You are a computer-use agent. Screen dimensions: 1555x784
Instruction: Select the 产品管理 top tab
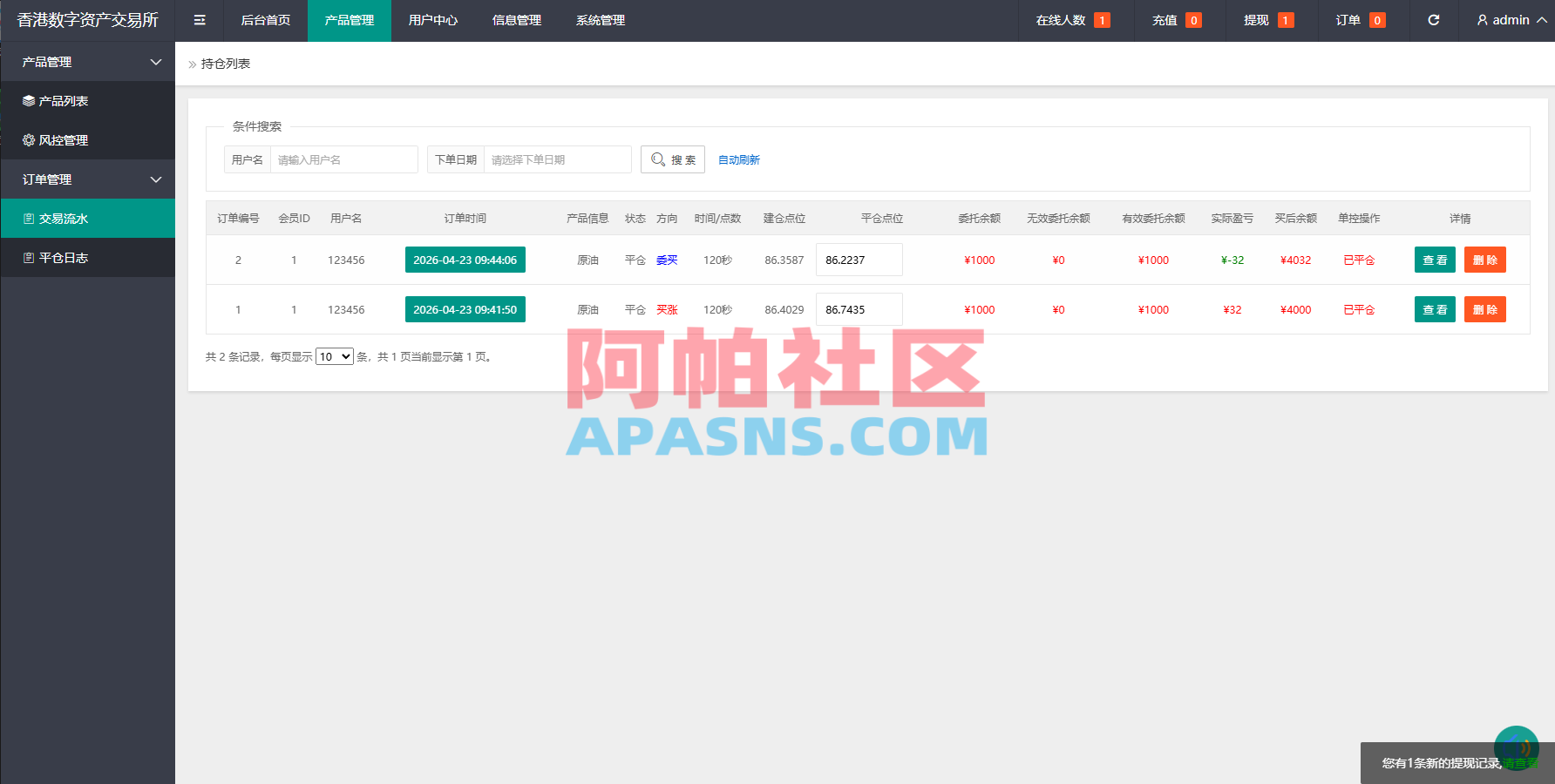[350, 20]
